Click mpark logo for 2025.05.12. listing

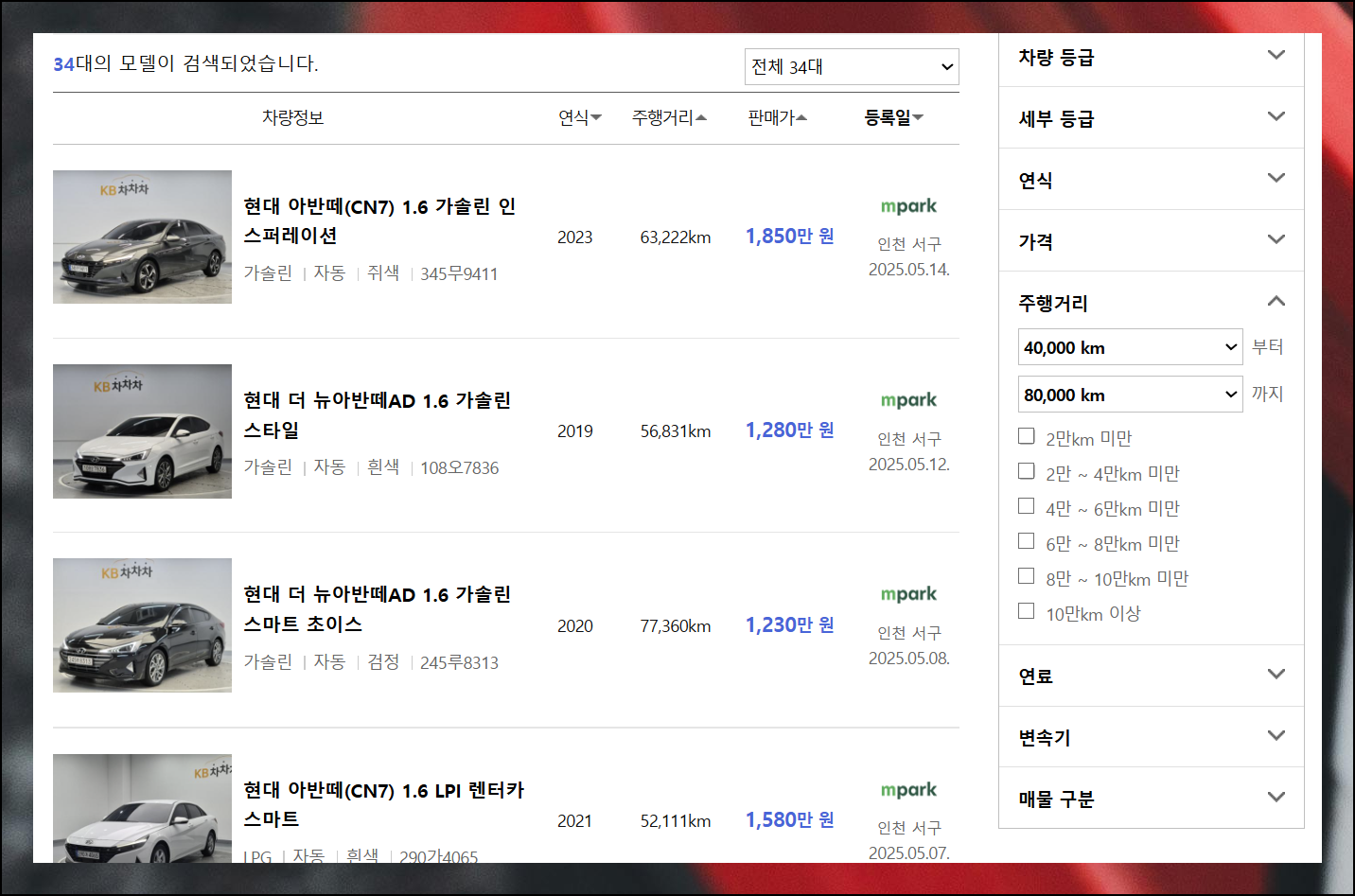(x=908, y=400)
